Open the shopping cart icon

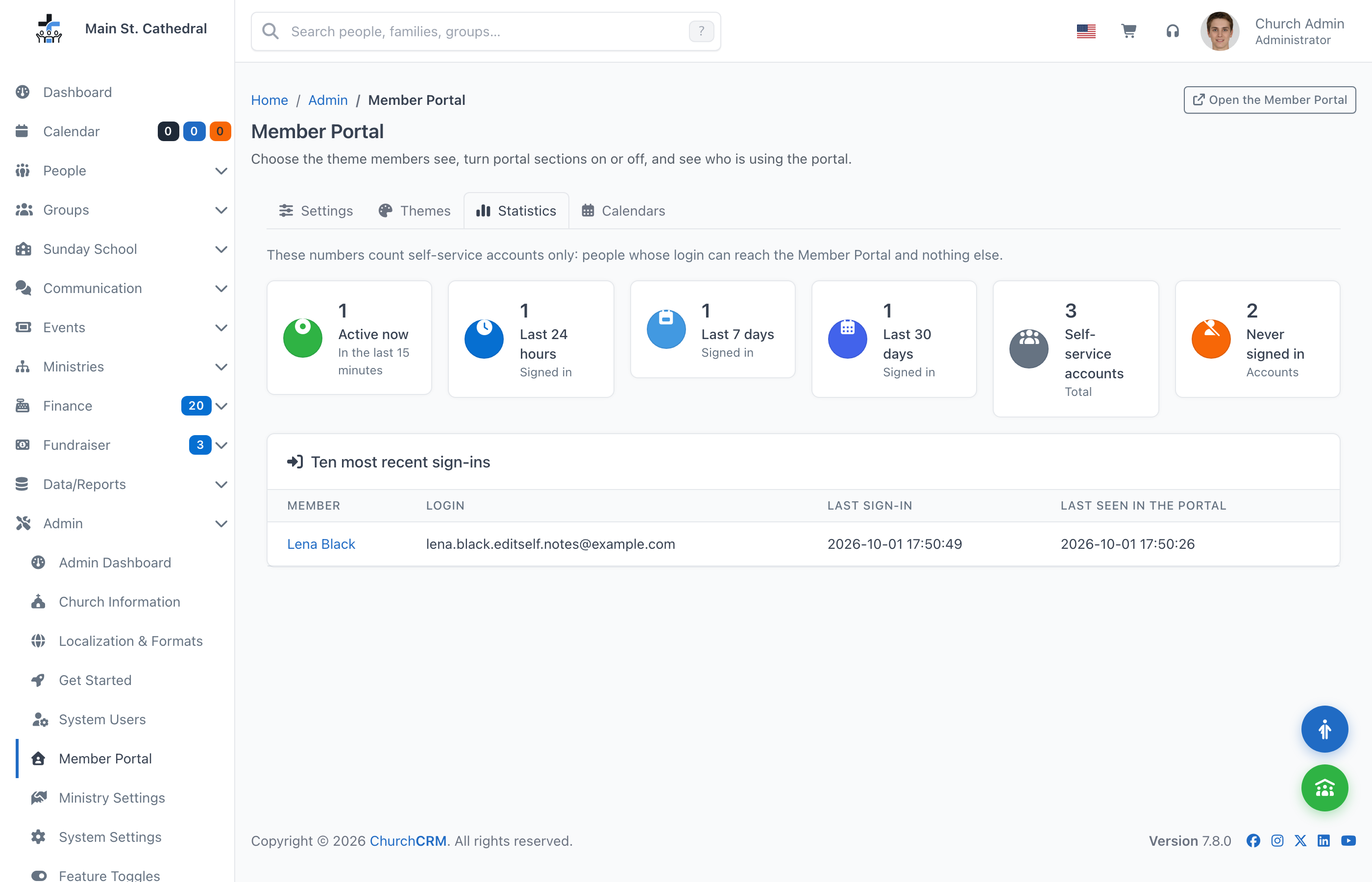point(1128,31)
